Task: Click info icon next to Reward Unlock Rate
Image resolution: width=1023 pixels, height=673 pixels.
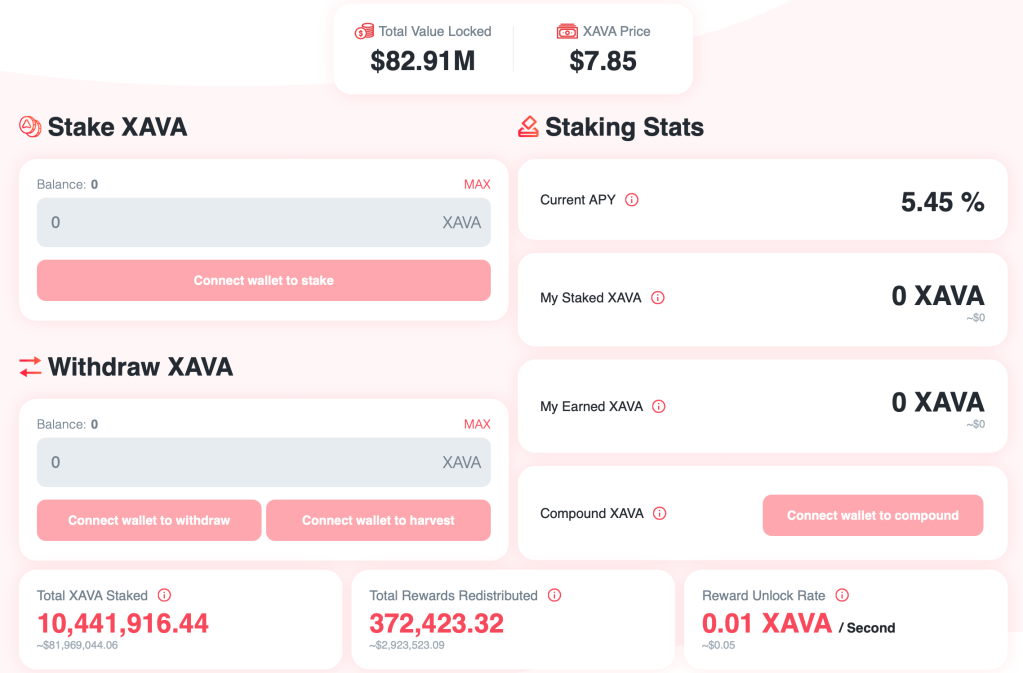Action: pyautogui.click(x=842, y=596)
